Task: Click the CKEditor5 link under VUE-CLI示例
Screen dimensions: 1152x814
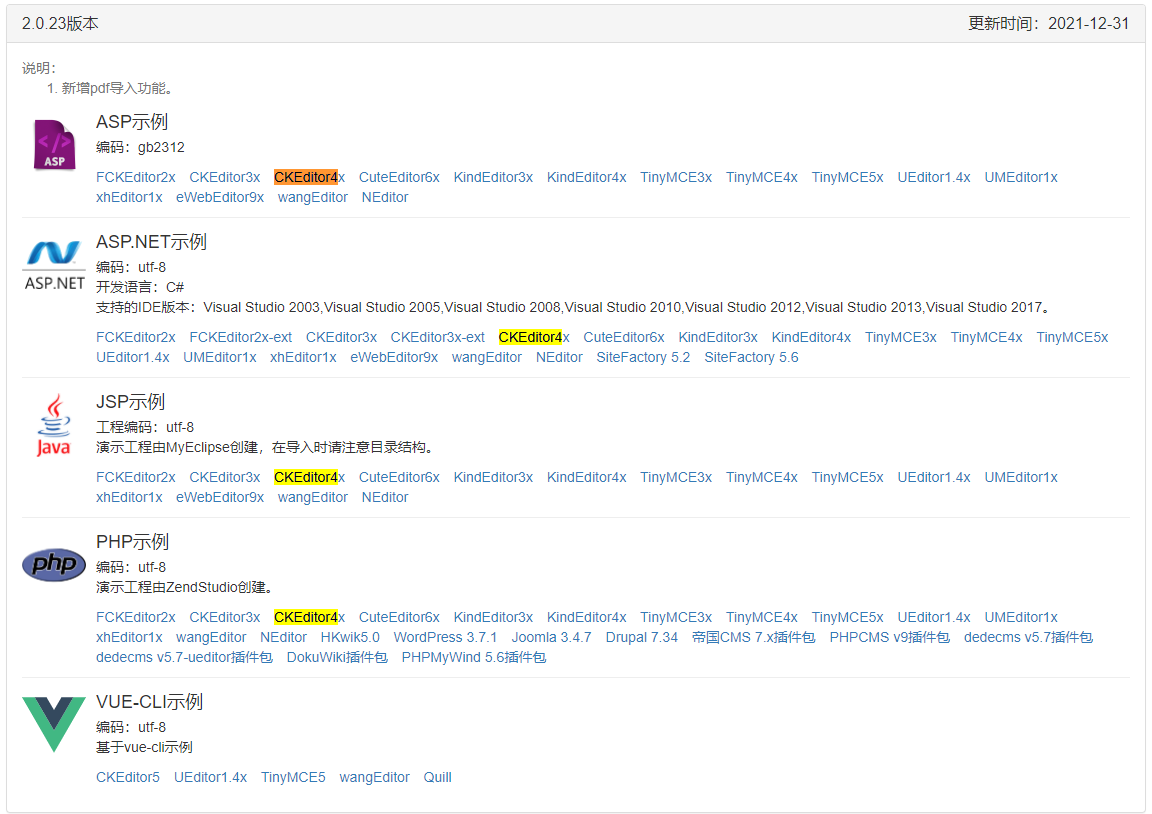Action: tap(128, 777)
